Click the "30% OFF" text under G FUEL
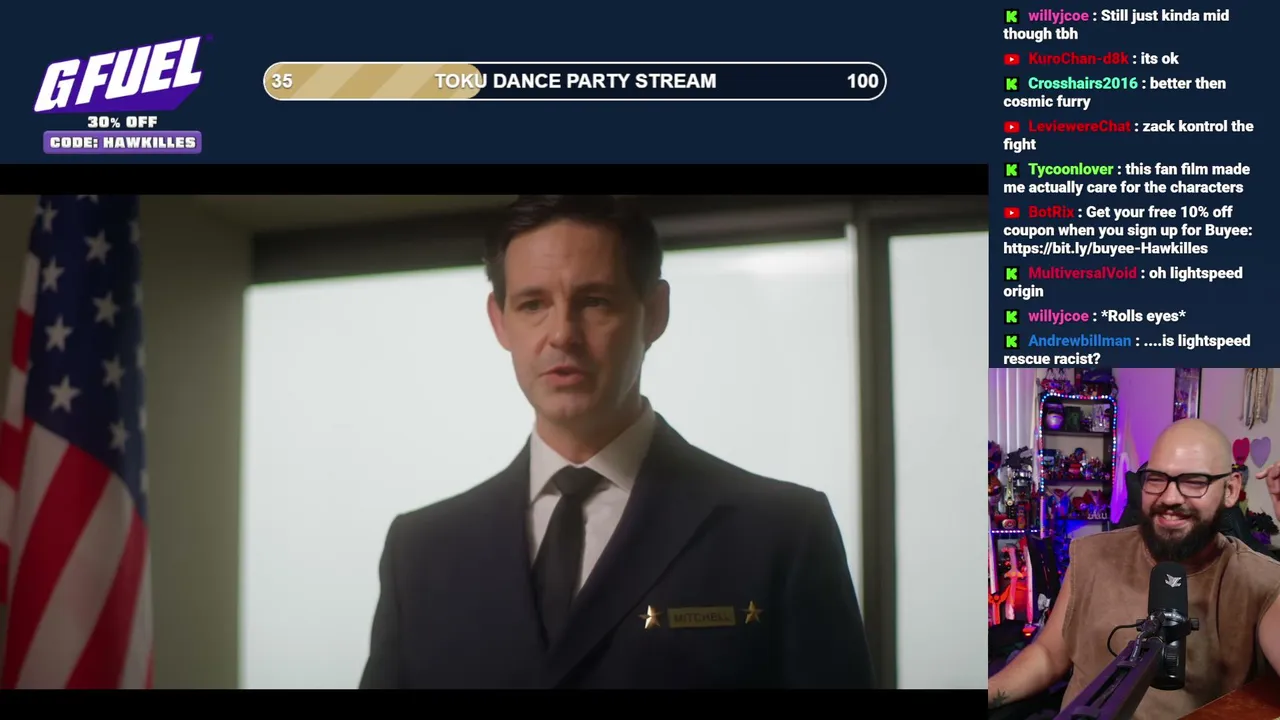The height and width of the screenshot is (720, 1280). [122, 122]
